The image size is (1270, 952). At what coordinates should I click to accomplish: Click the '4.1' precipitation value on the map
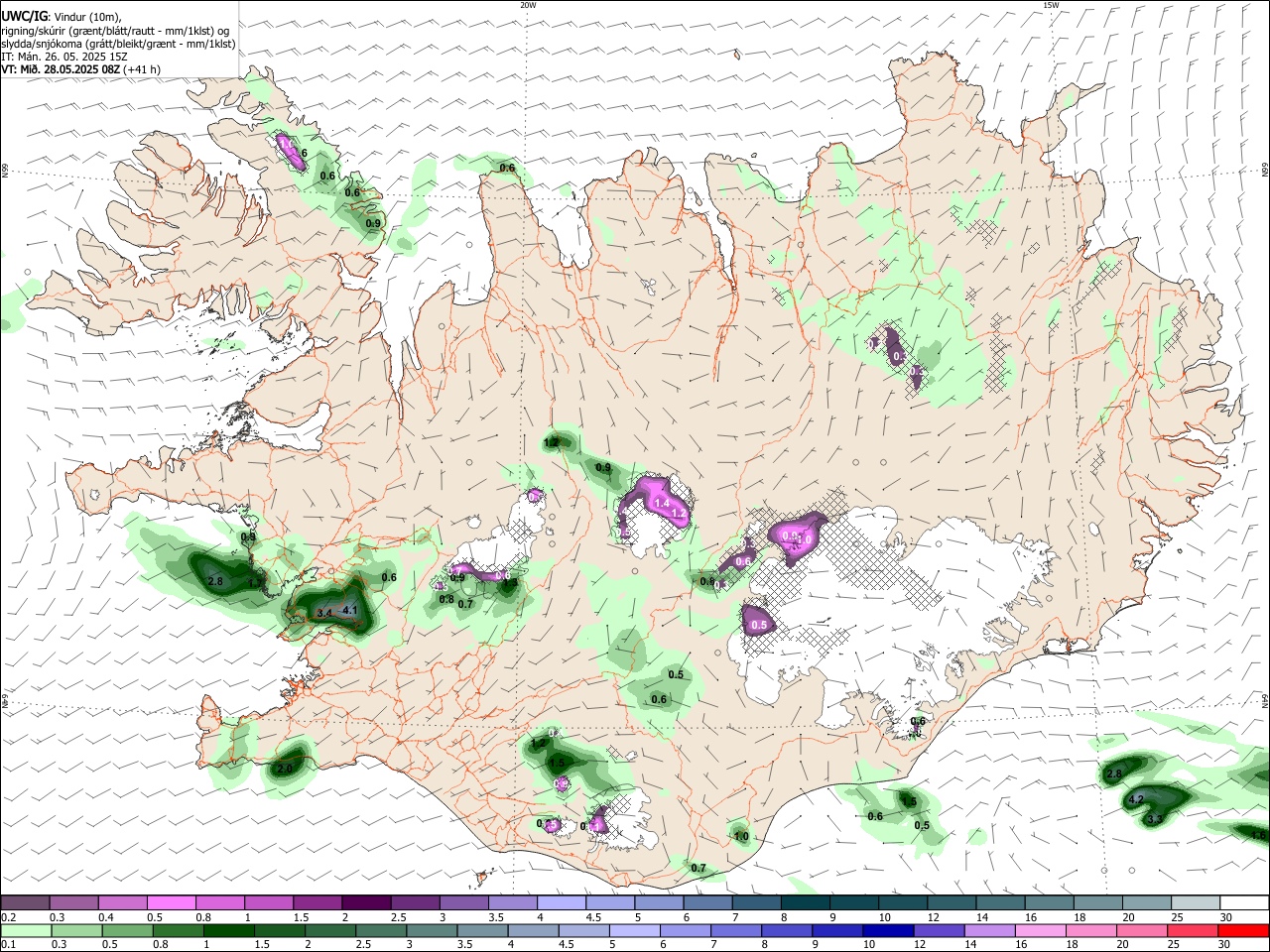(x=349, y=610)
